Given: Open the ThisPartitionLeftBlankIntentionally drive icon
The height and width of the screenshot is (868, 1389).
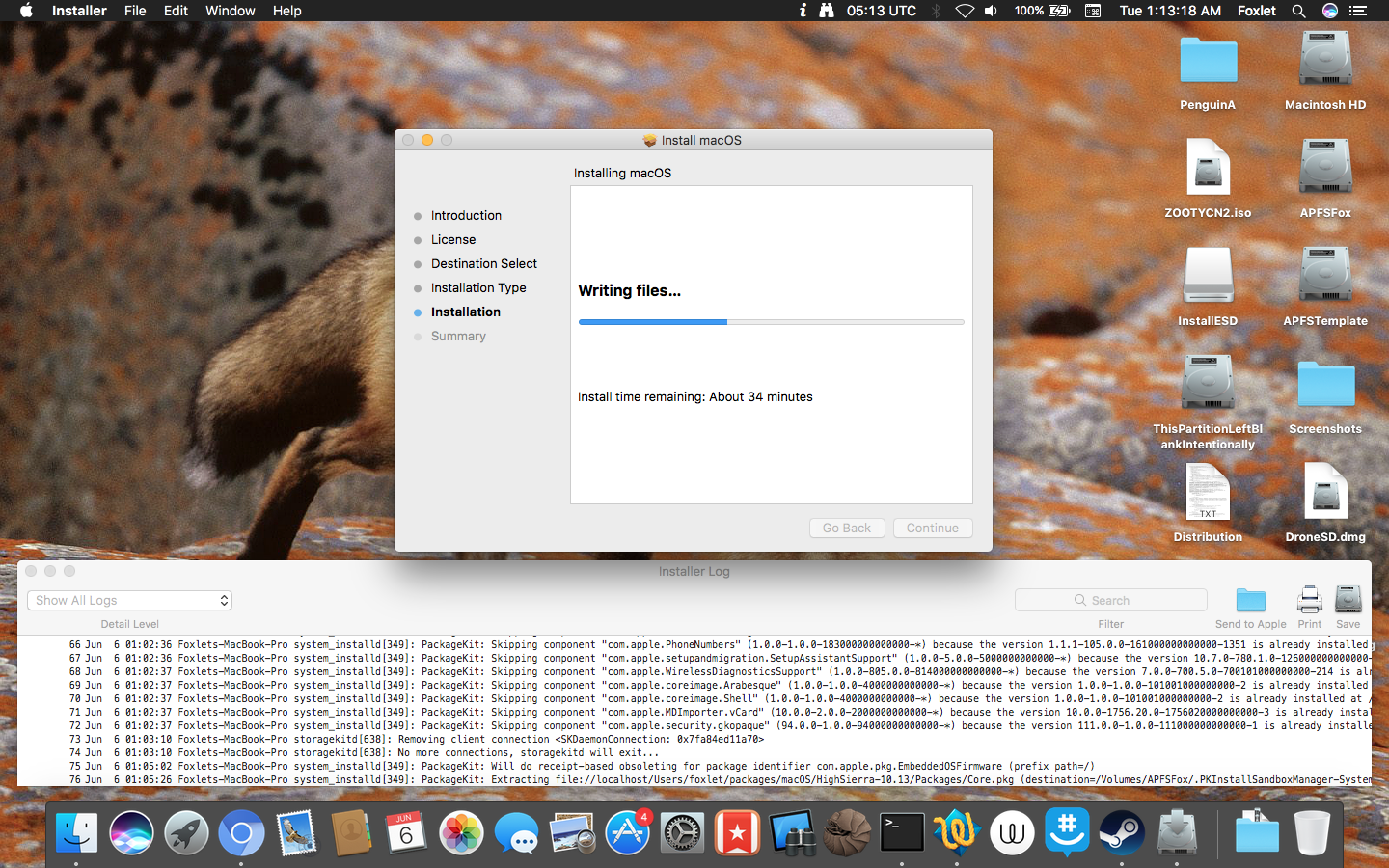Looking at the screenshot, I should (x=1208, y=384).
